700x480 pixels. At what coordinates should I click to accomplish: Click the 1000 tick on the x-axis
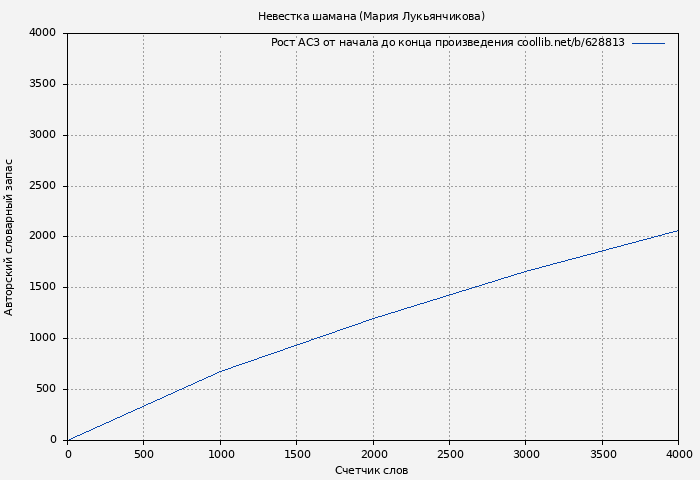220,454
